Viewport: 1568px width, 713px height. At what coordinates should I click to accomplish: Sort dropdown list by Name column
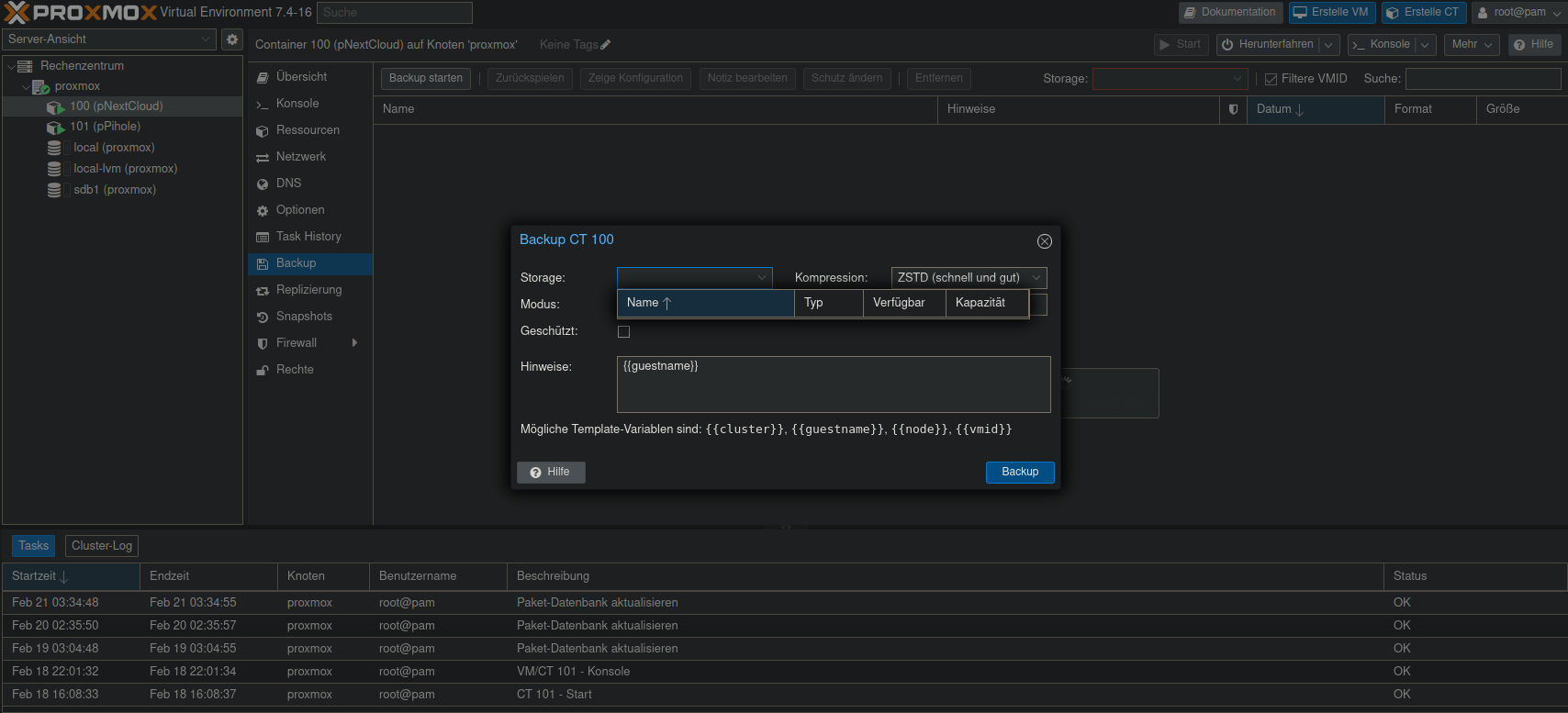pos(706,303)
